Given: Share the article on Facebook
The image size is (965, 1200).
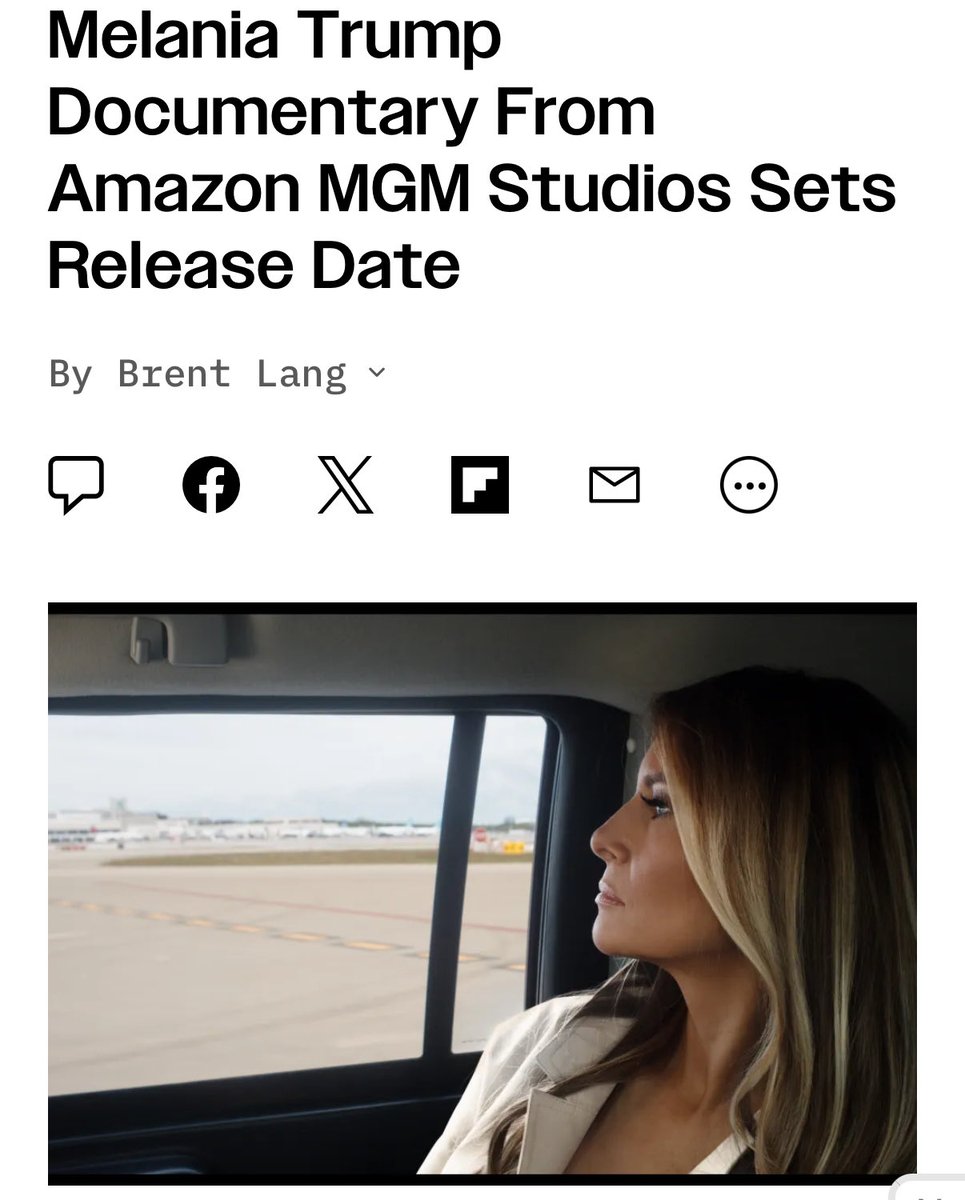Looking at the screenshot, I should click(x=211, y=485).
